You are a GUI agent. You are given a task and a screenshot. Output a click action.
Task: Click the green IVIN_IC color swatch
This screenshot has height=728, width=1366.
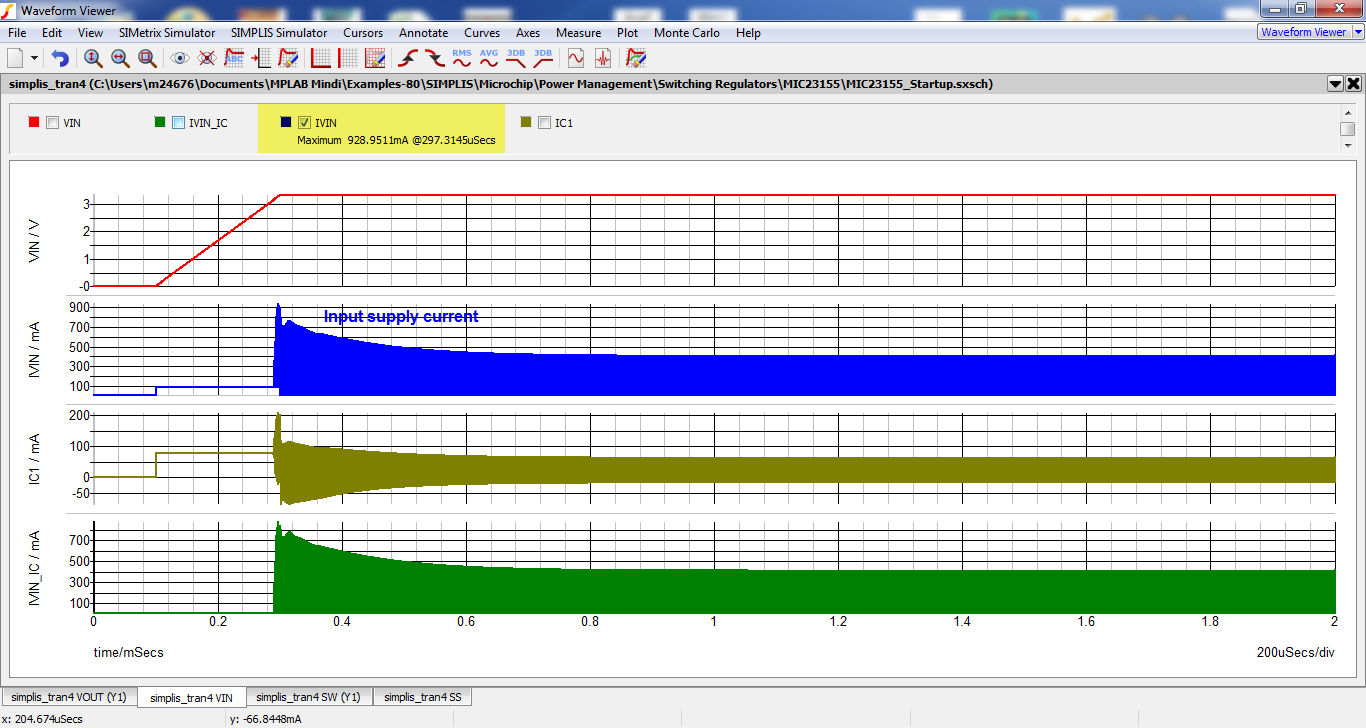tap(160, 122)
